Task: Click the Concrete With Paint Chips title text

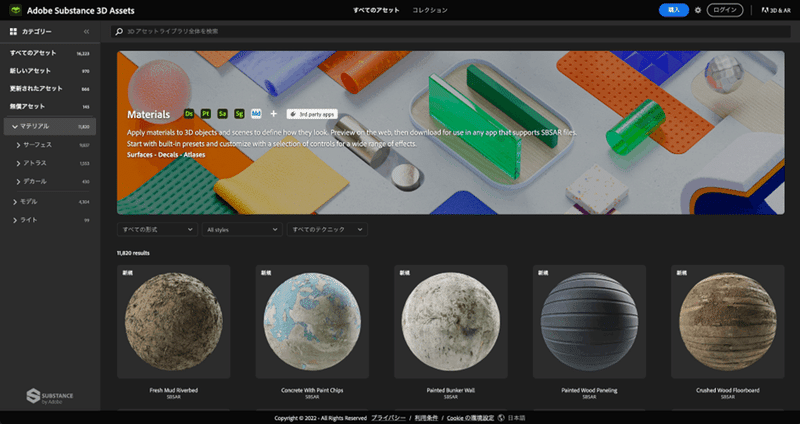Action: (x=312, y=390)
